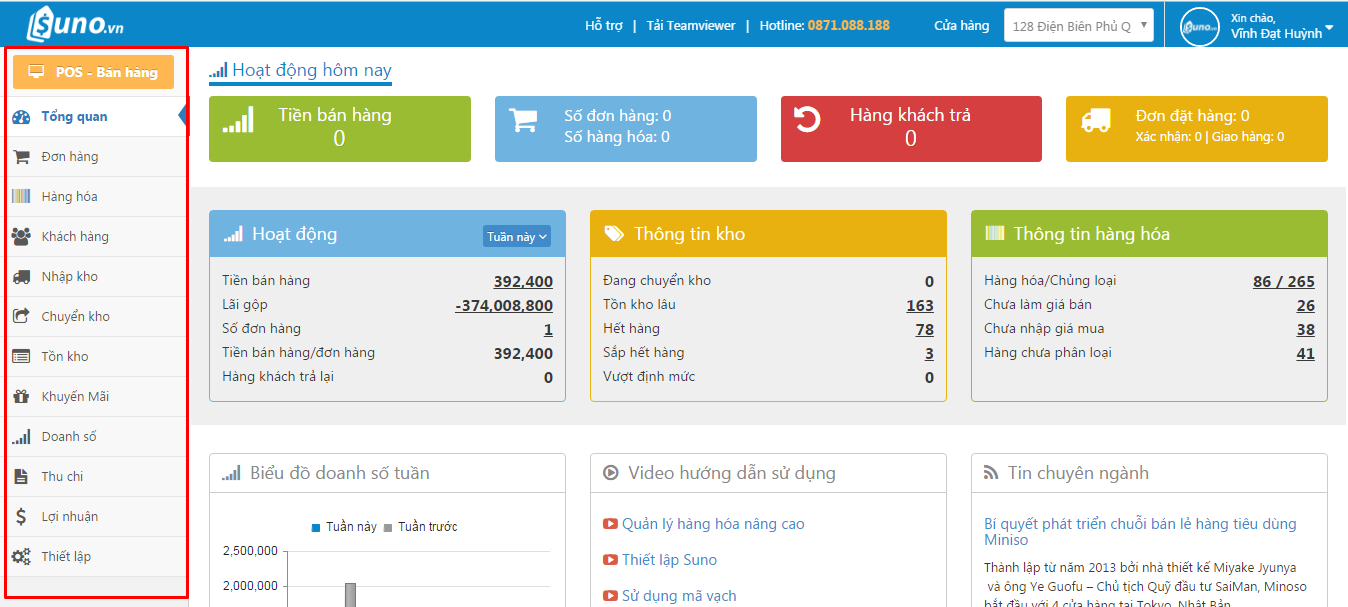Click the Chưa làm giá bán value 26
1348x607 pixels.
point(1306,306)
